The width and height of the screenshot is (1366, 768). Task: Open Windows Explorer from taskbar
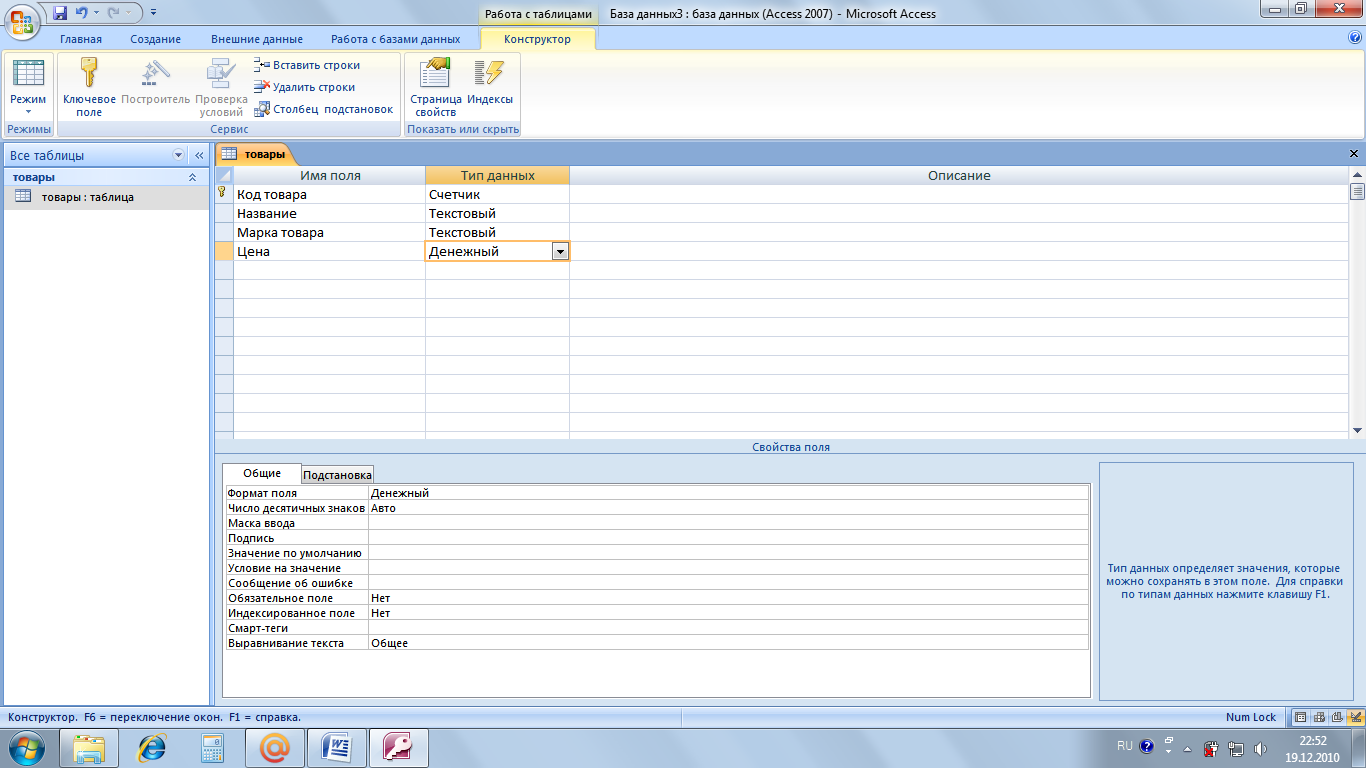(89, 748)
